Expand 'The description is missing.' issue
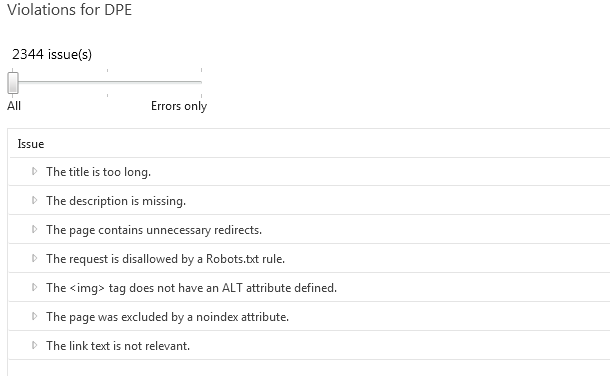The height and width of the screenshot is (376, 610). pos(35,200)
